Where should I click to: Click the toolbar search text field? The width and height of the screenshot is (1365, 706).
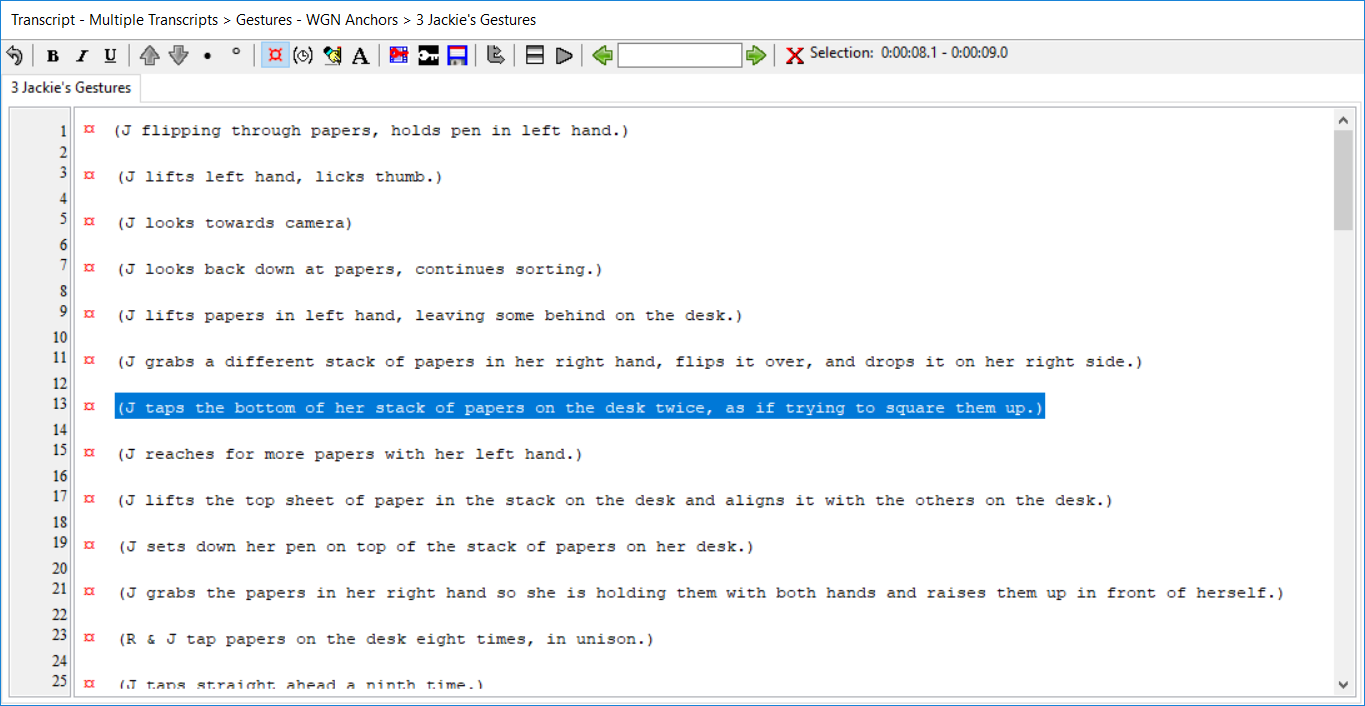coord(679,56)
